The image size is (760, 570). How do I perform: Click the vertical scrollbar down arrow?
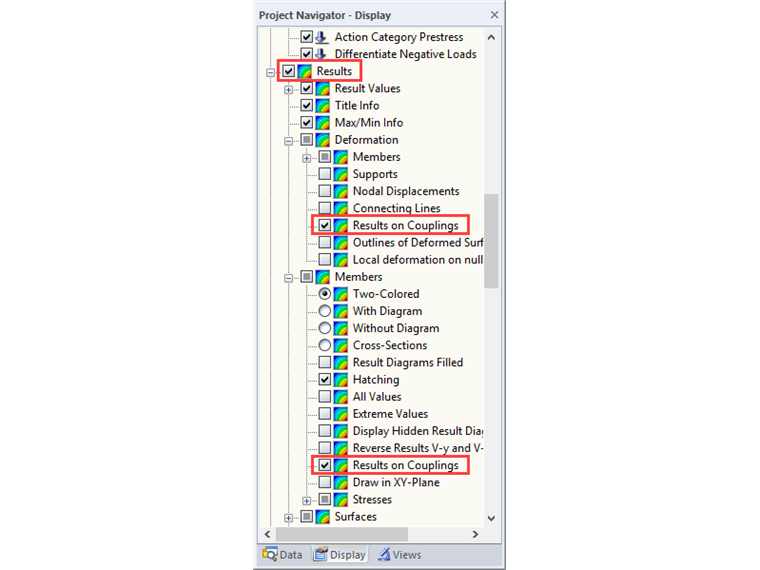coord(491,518)
